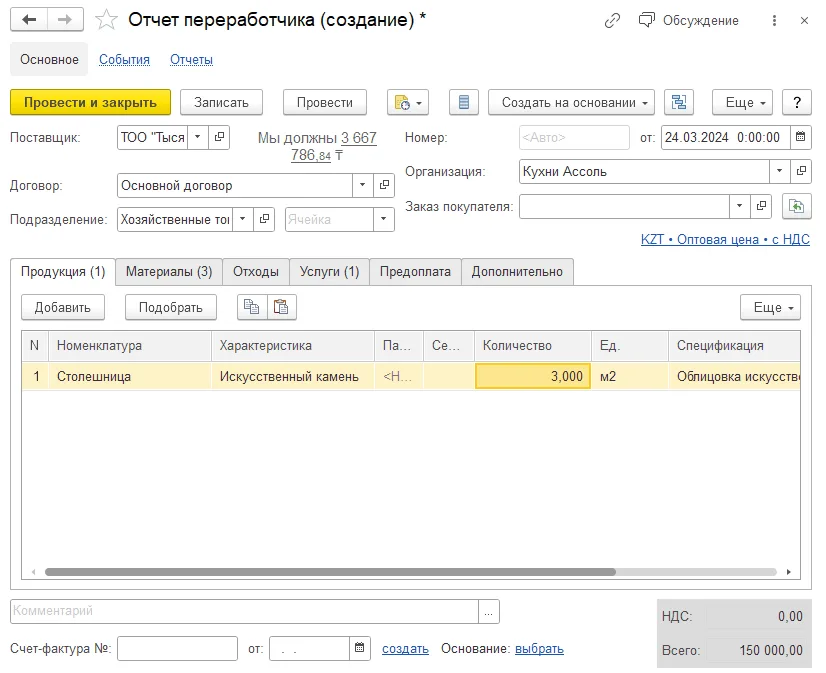This screenshot has height=673, width=826.
Task: Switch to the Предоплата tab
Action: pos(415,272)
